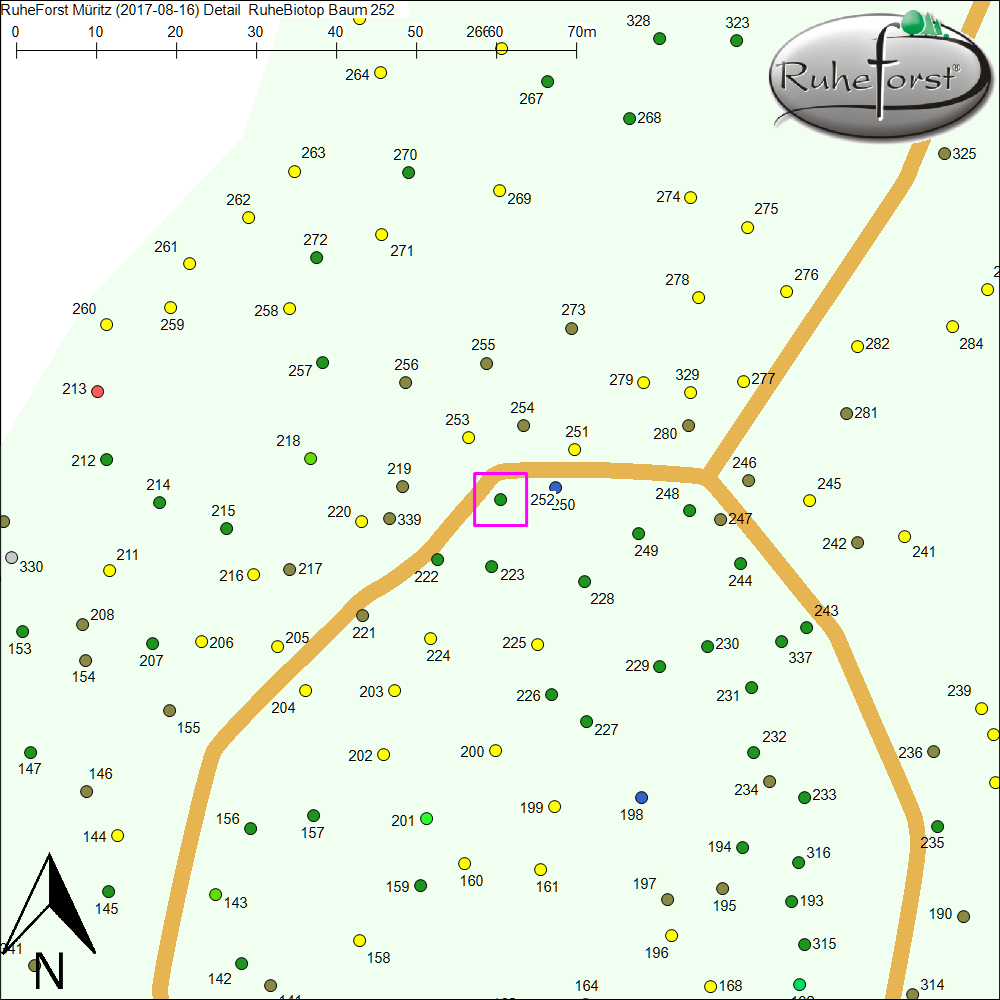1000x1000 pixels.
Task: Select the blue tree marker 250
Action: click(x=556, y=487)
